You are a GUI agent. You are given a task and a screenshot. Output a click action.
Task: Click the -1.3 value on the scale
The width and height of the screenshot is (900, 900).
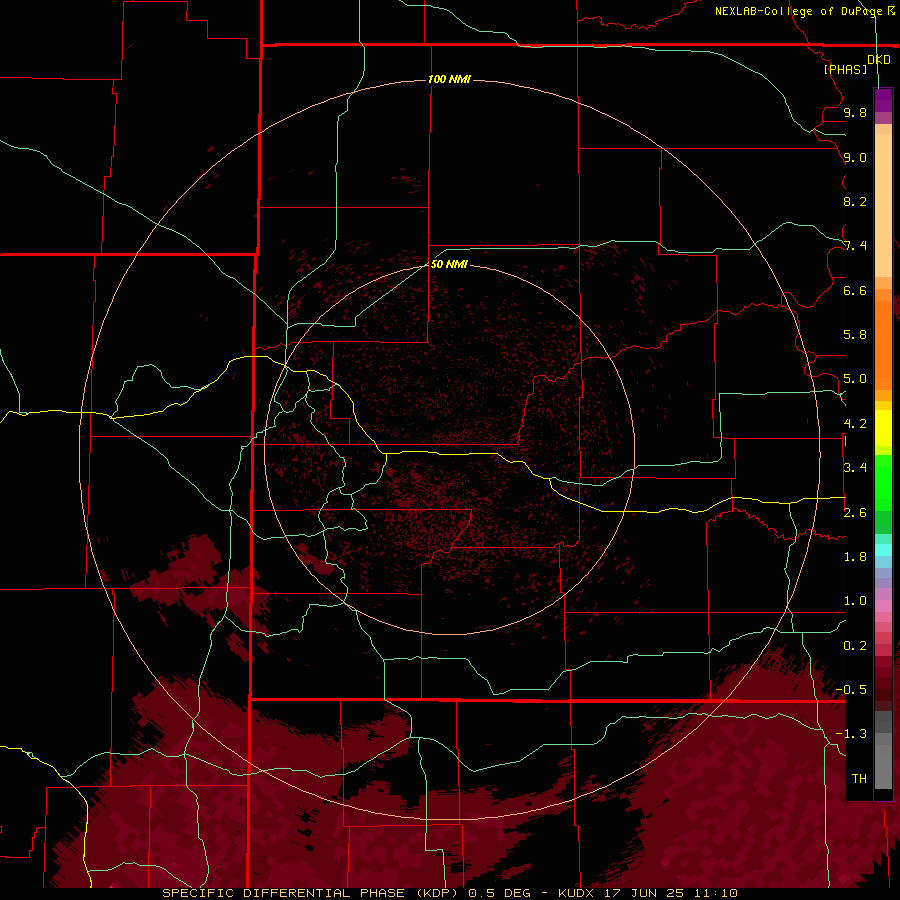851,734
